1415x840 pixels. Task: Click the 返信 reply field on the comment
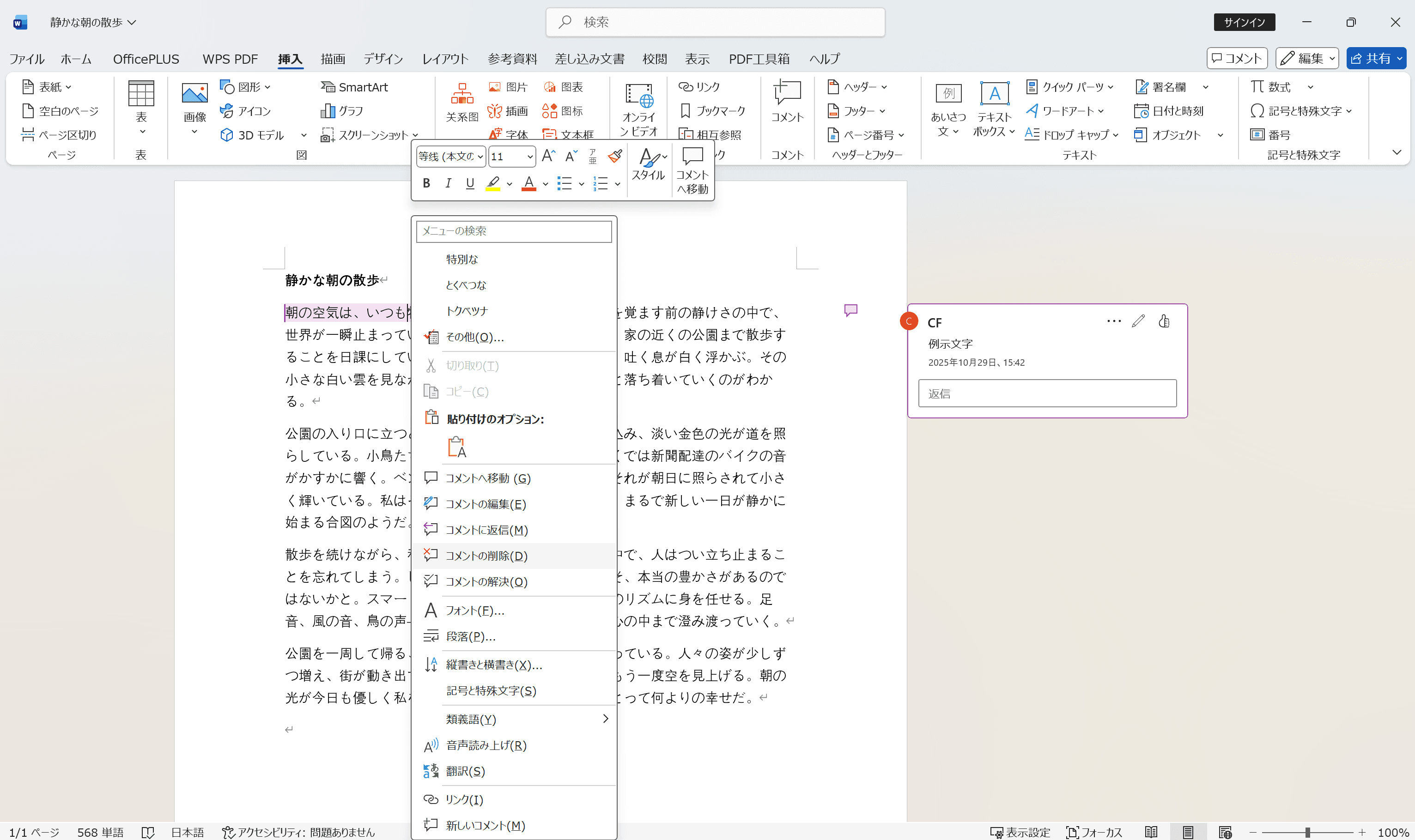(x=1047, y=393)
